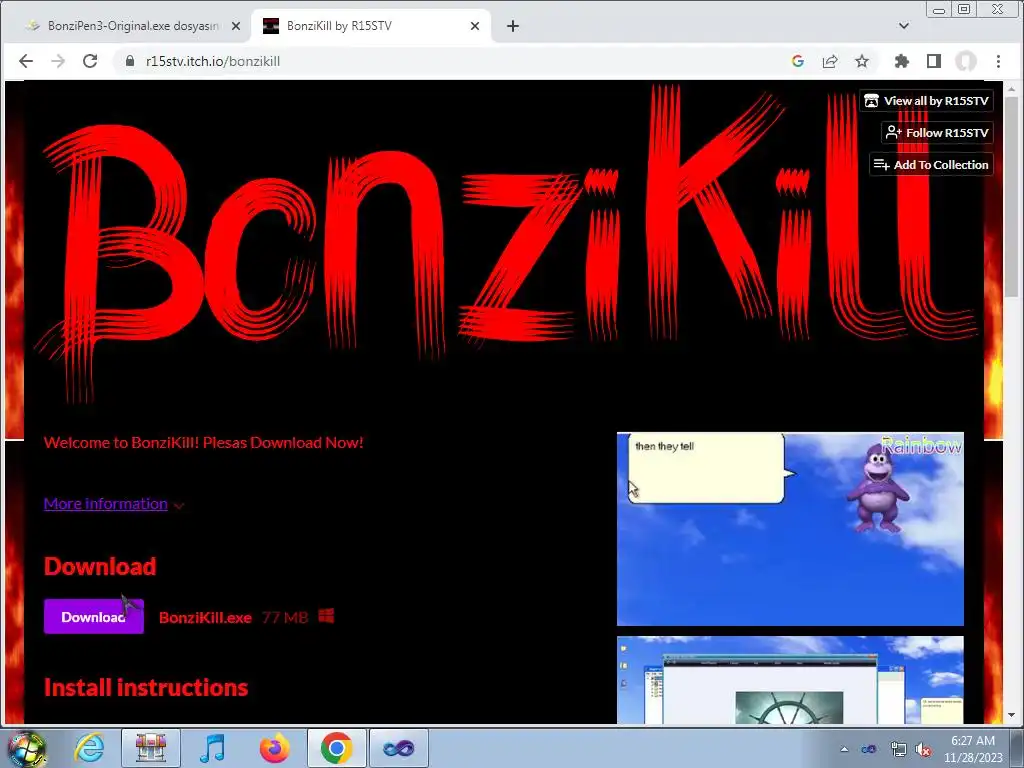Viewport: 1024px width, 768px height.
Task: Go back to previous page
Action: click(x=25, y=61)
